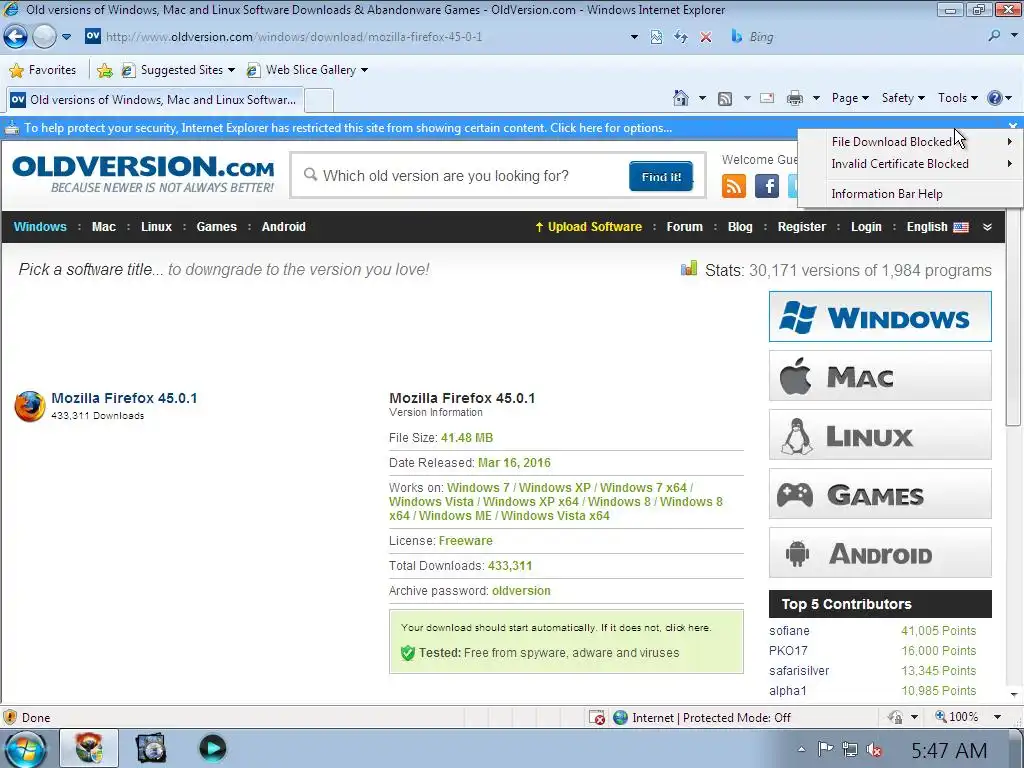Click the magnifier search icon
1024x768 pixels.
pos(994,37)
